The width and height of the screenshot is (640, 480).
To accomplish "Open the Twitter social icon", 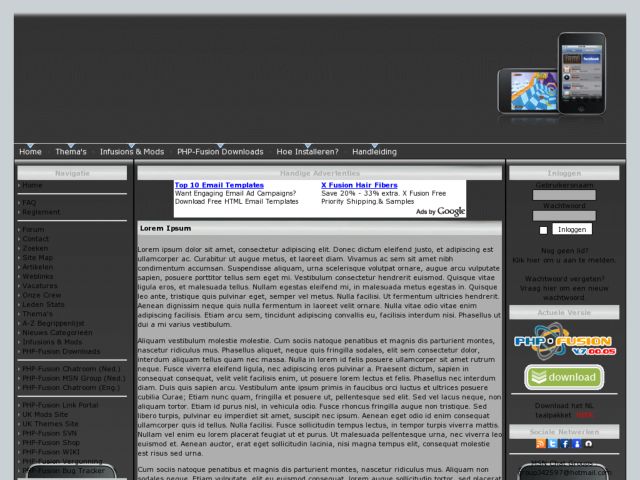I will tap(552, 443).
